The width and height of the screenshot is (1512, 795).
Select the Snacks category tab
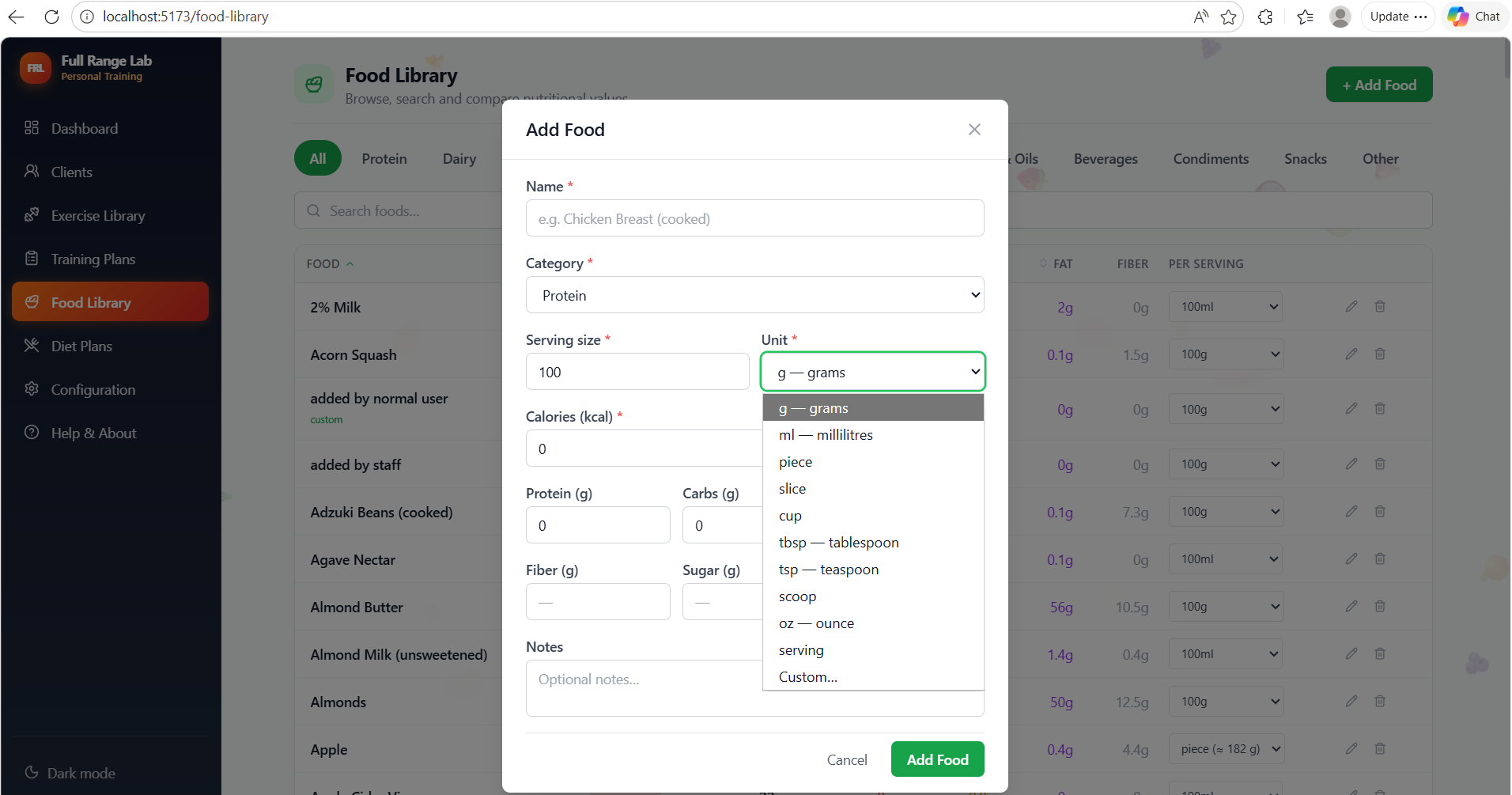(x=1306, y=158)
